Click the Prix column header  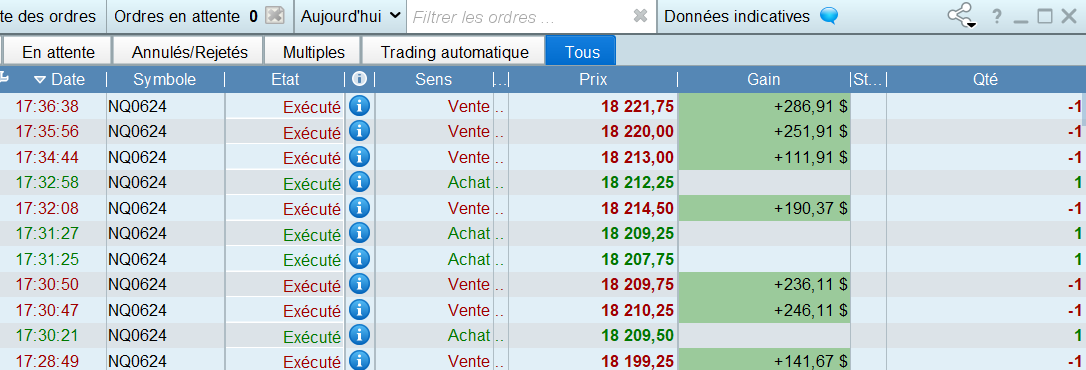[593, 80]
